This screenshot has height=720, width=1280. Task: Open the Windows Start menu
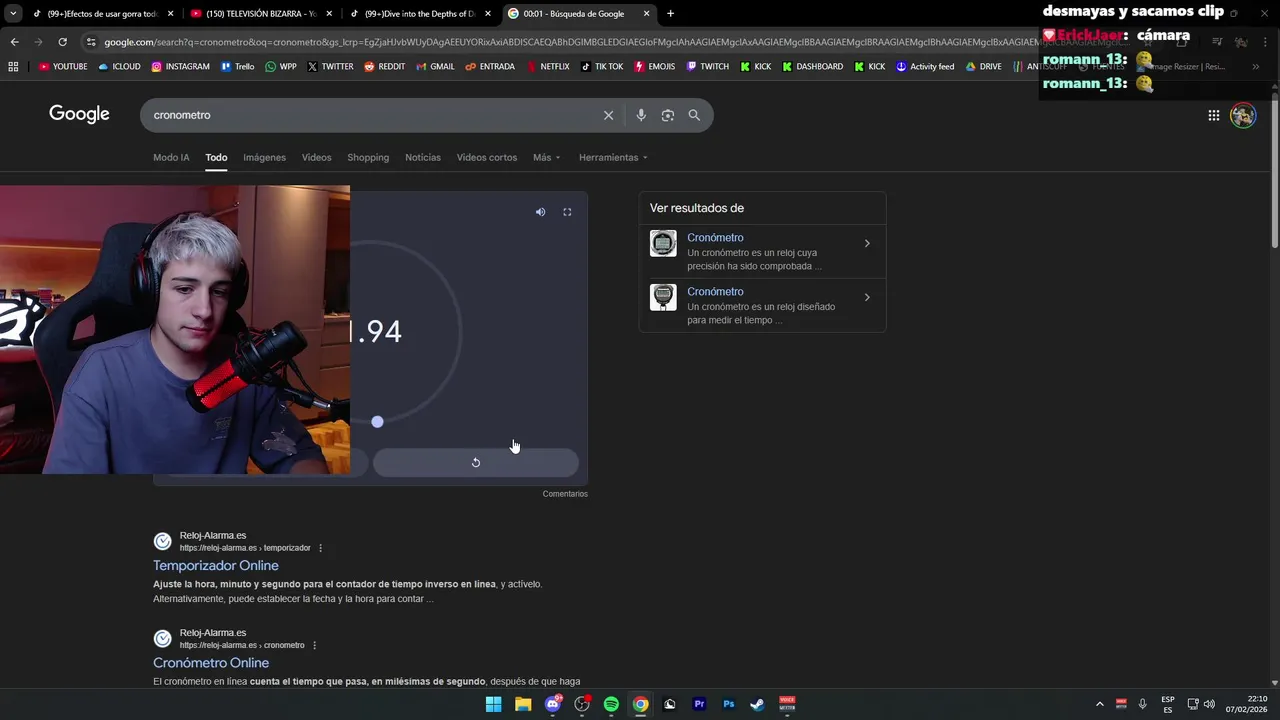[494, 704]
